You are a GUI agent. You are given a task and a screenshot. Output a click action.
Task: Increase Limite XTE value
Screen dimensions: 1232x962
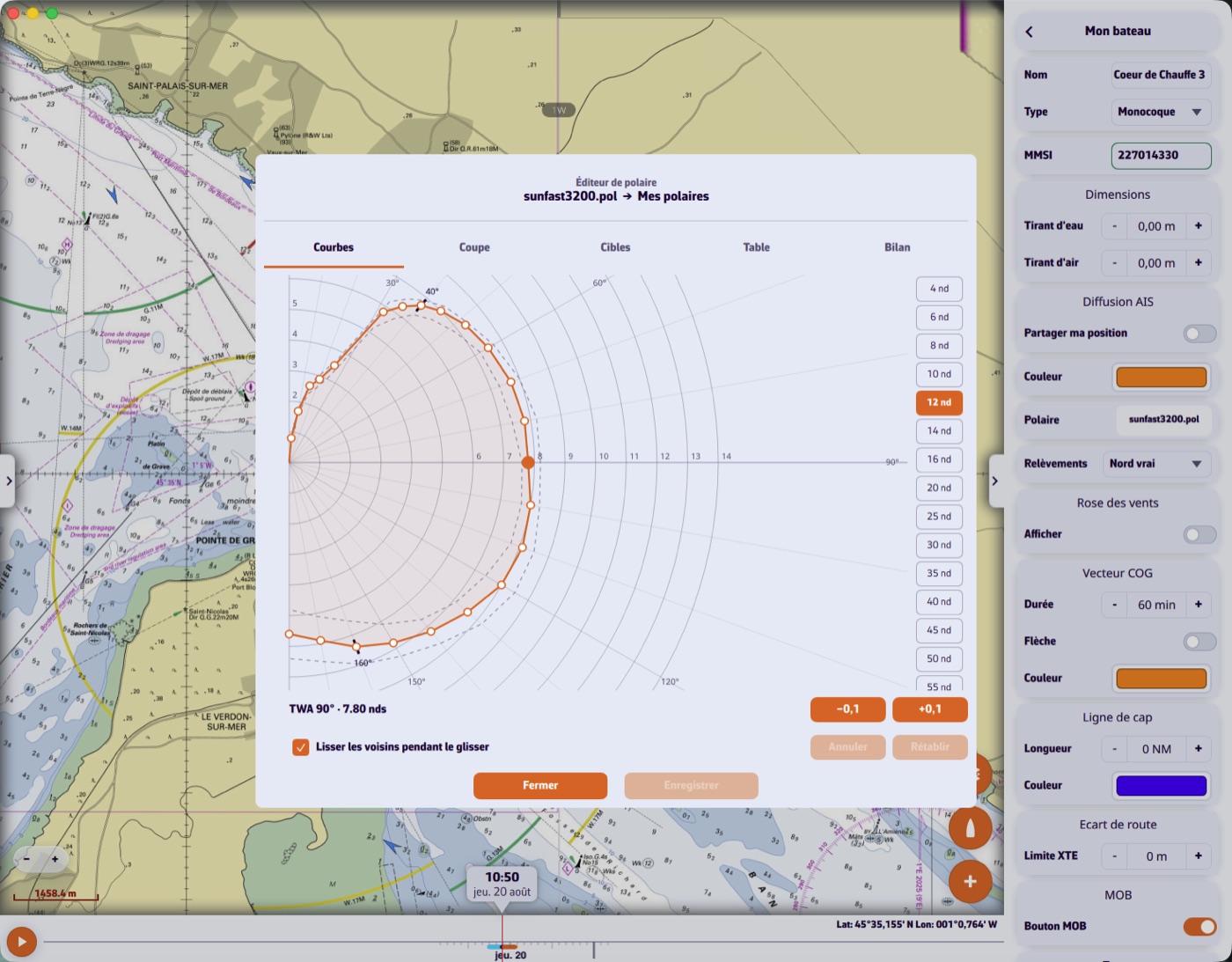[x=1198, y=856]
